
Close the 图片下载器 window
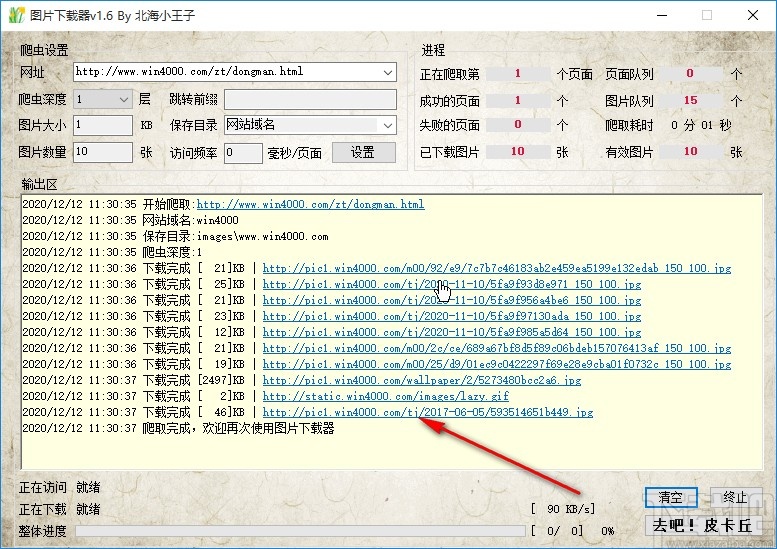click(x=753, y=15)
